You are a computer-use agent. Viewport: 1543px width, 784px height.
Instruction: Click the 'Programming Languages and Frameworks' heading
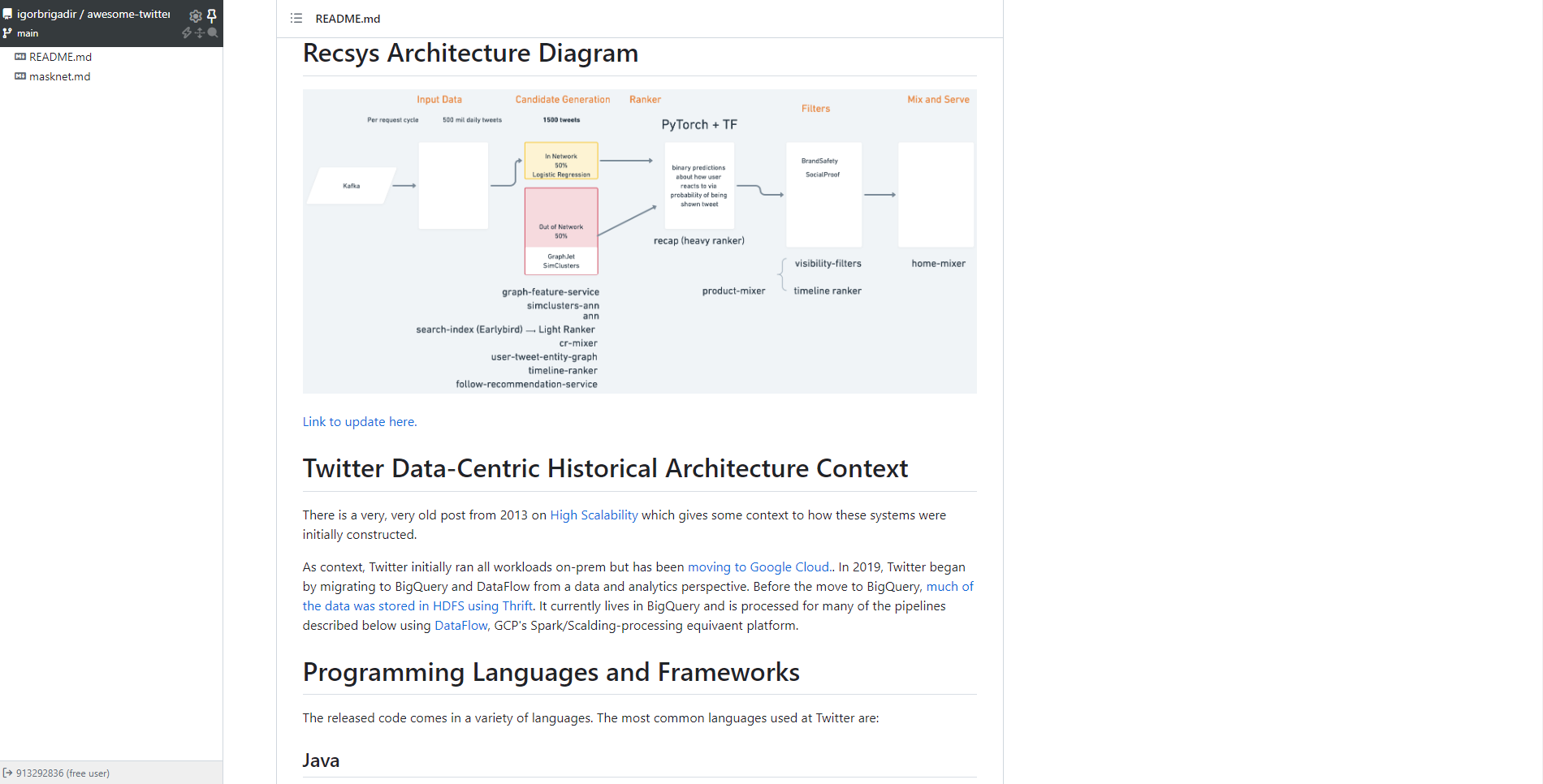point(551,673)
